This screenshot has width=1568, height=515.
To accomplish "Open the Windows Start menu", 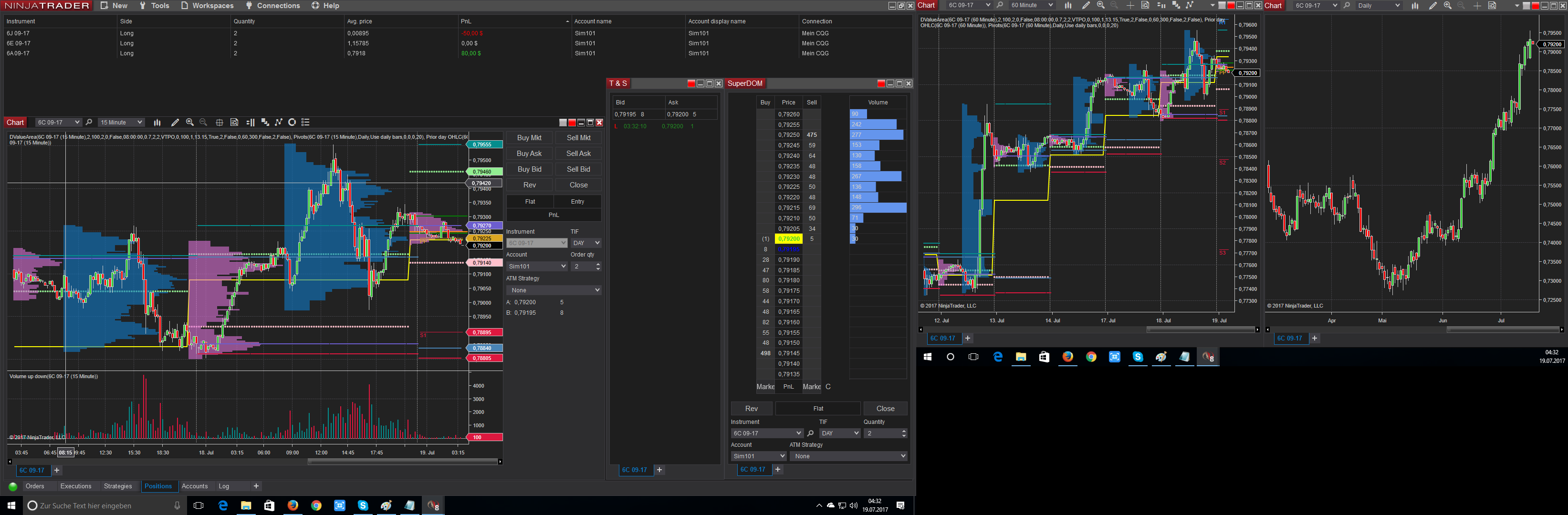I will (x=11, y=505).
